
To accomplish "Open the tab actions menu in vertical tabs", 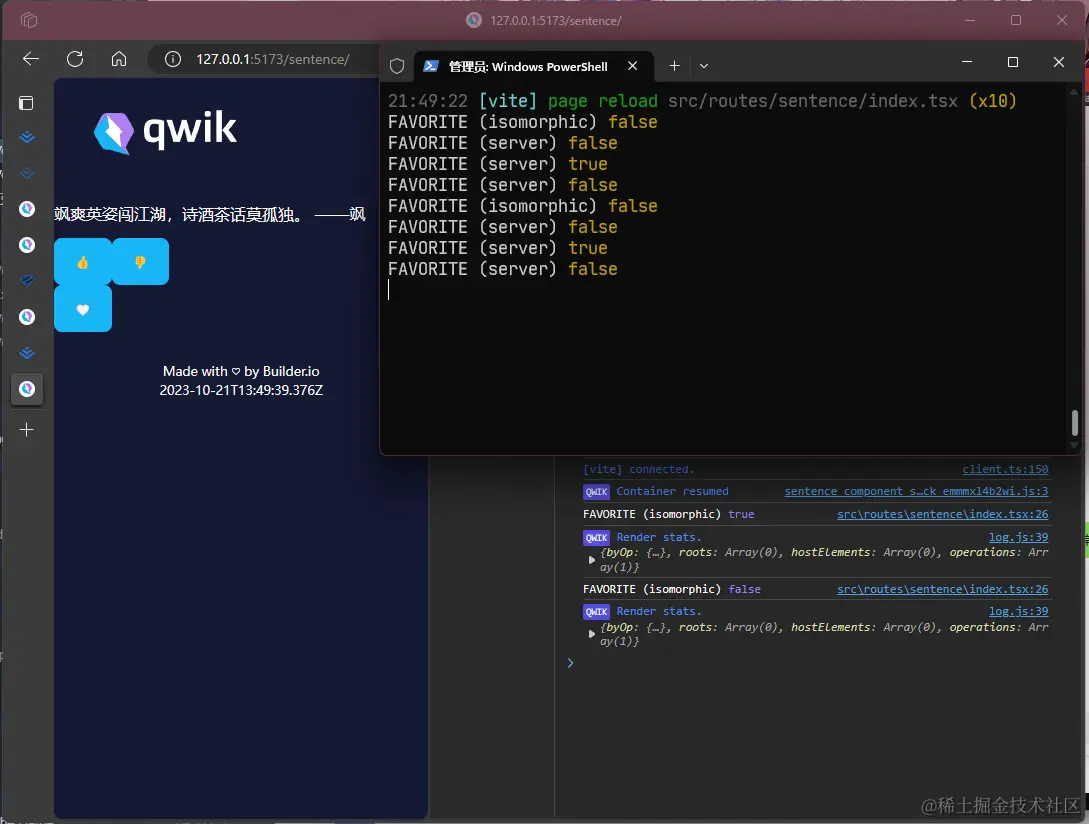I will [x=26, y=103].
